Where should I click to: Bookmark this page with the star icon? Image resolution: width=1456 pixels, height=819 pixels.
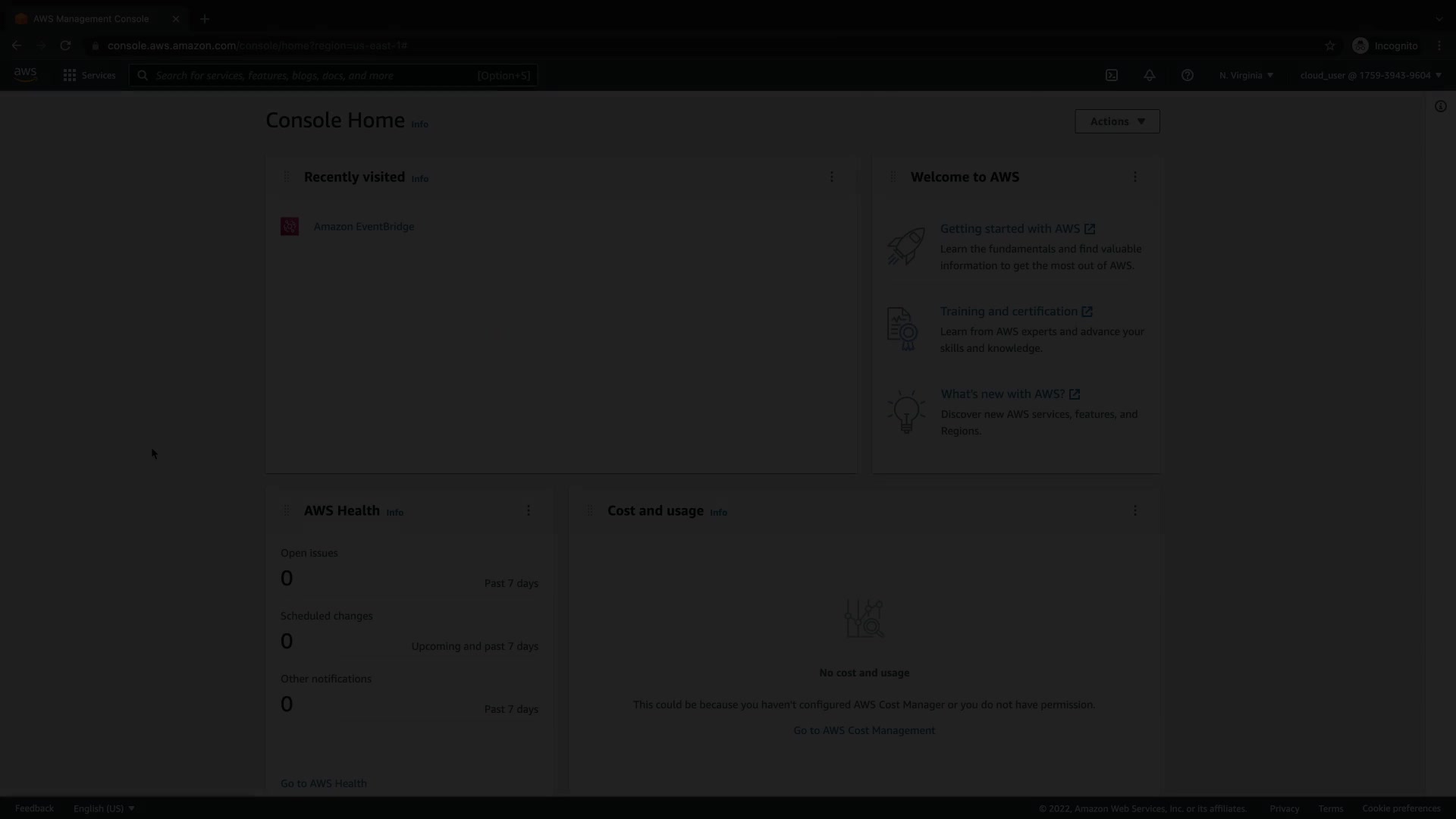[1330, 45]
